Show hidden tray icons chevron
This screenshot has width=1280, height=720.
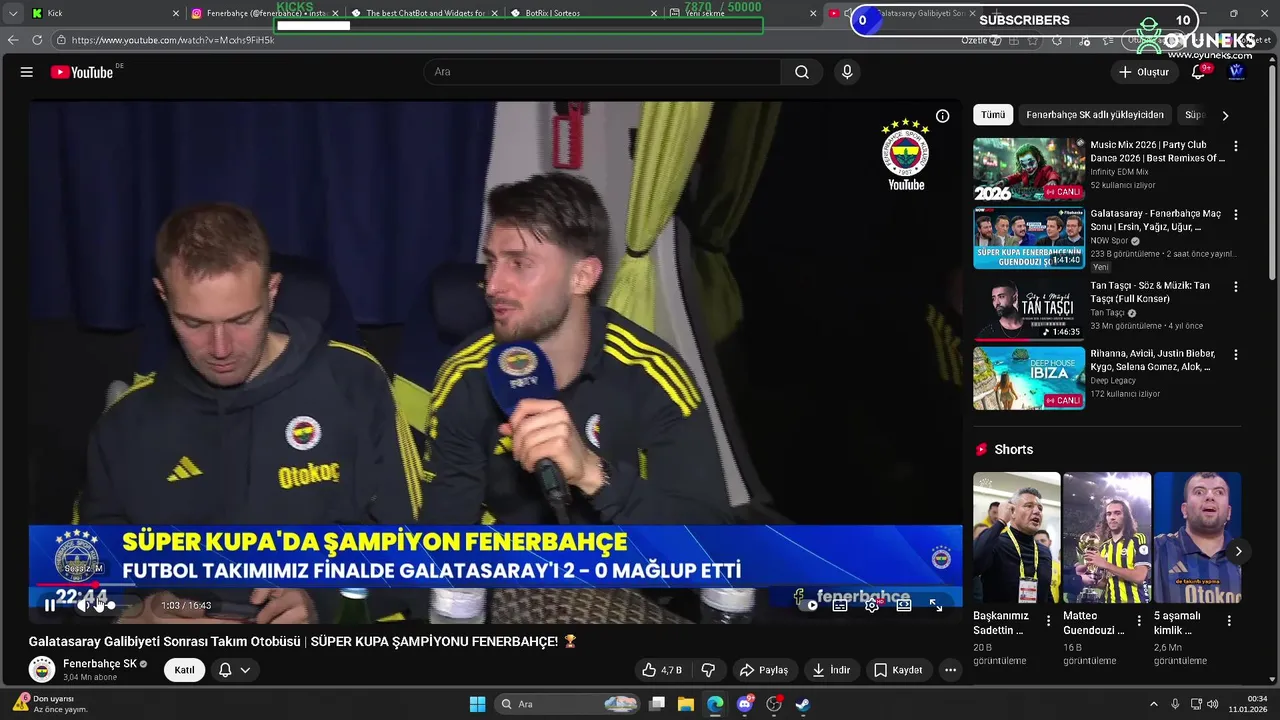1153,704
